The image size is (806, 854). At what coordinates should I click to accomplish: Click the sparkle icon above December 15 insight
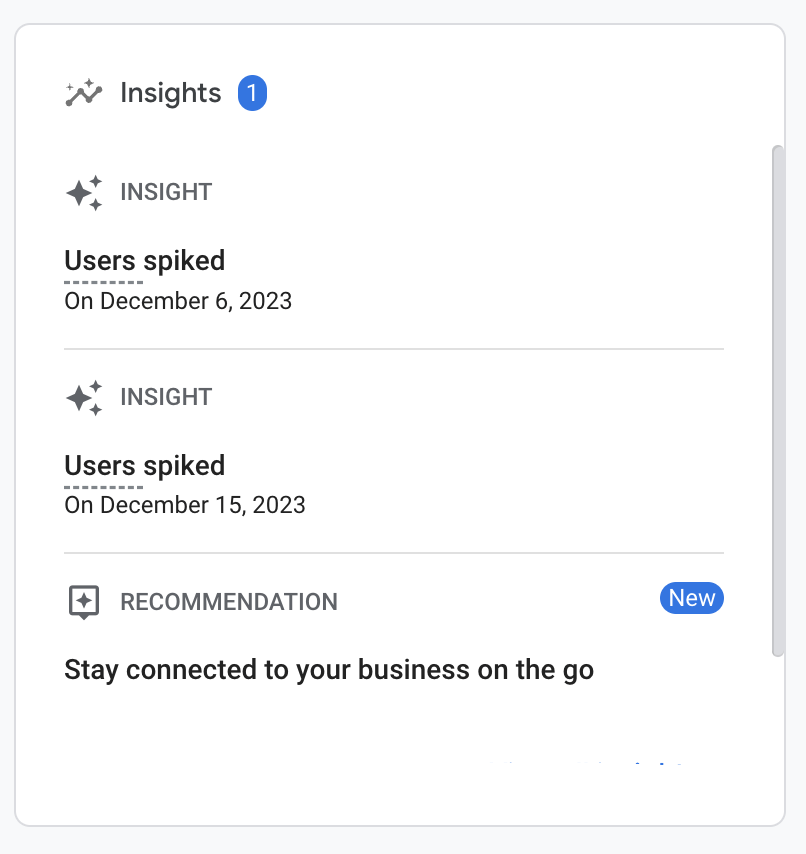coord(84,397)
